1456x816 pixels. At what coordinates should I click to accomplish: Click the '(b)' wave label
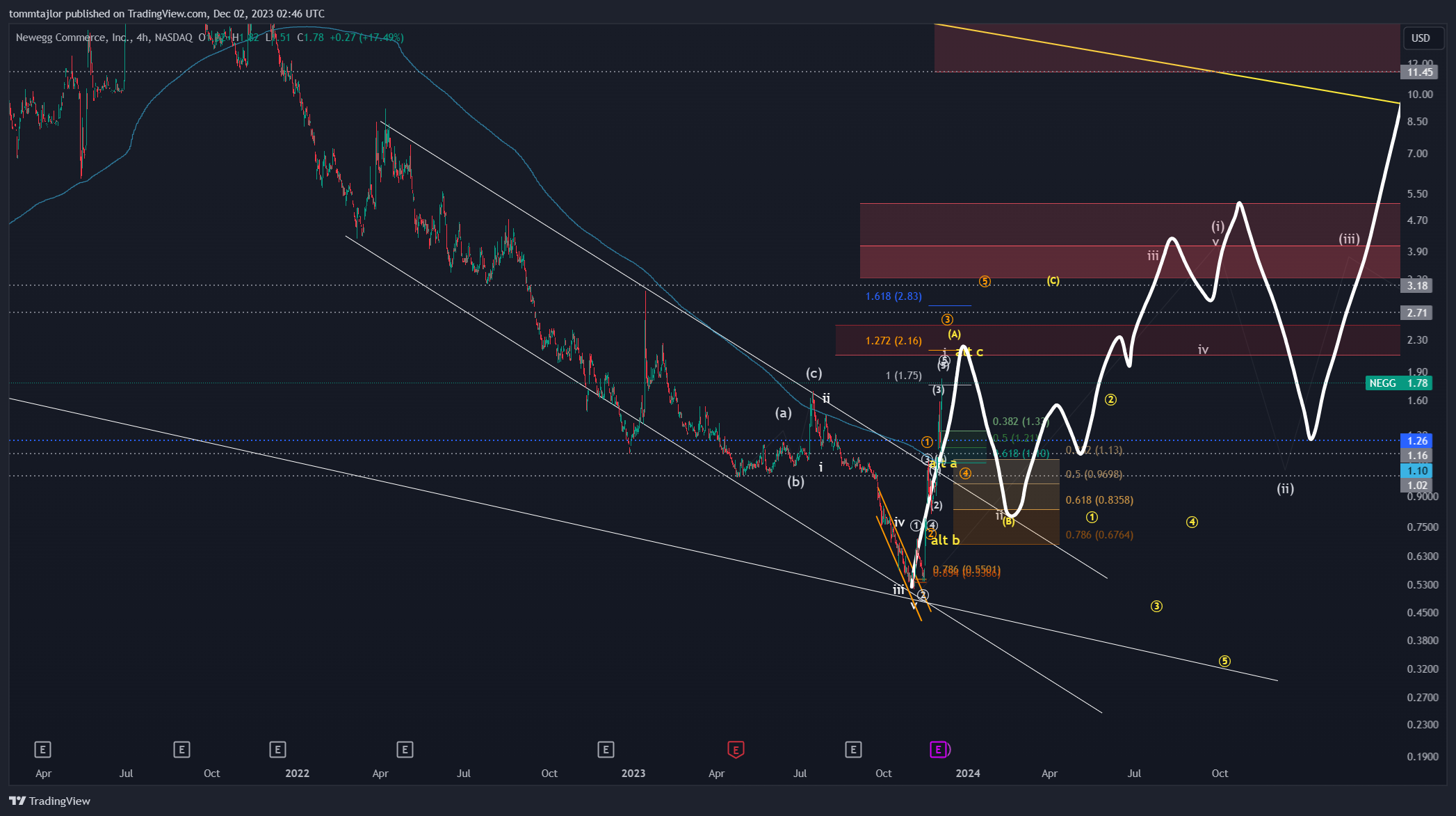click(796, 481)
